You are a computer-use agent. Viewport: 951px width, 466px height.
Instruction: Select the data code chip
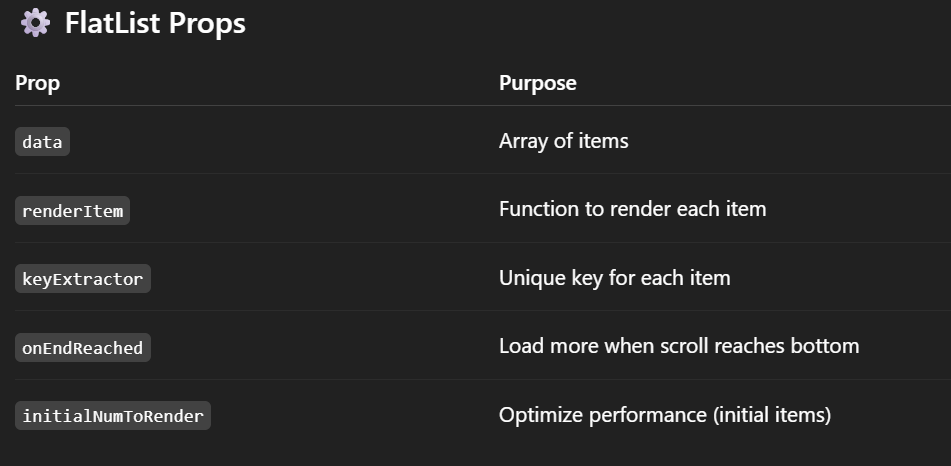click(42, 141)
